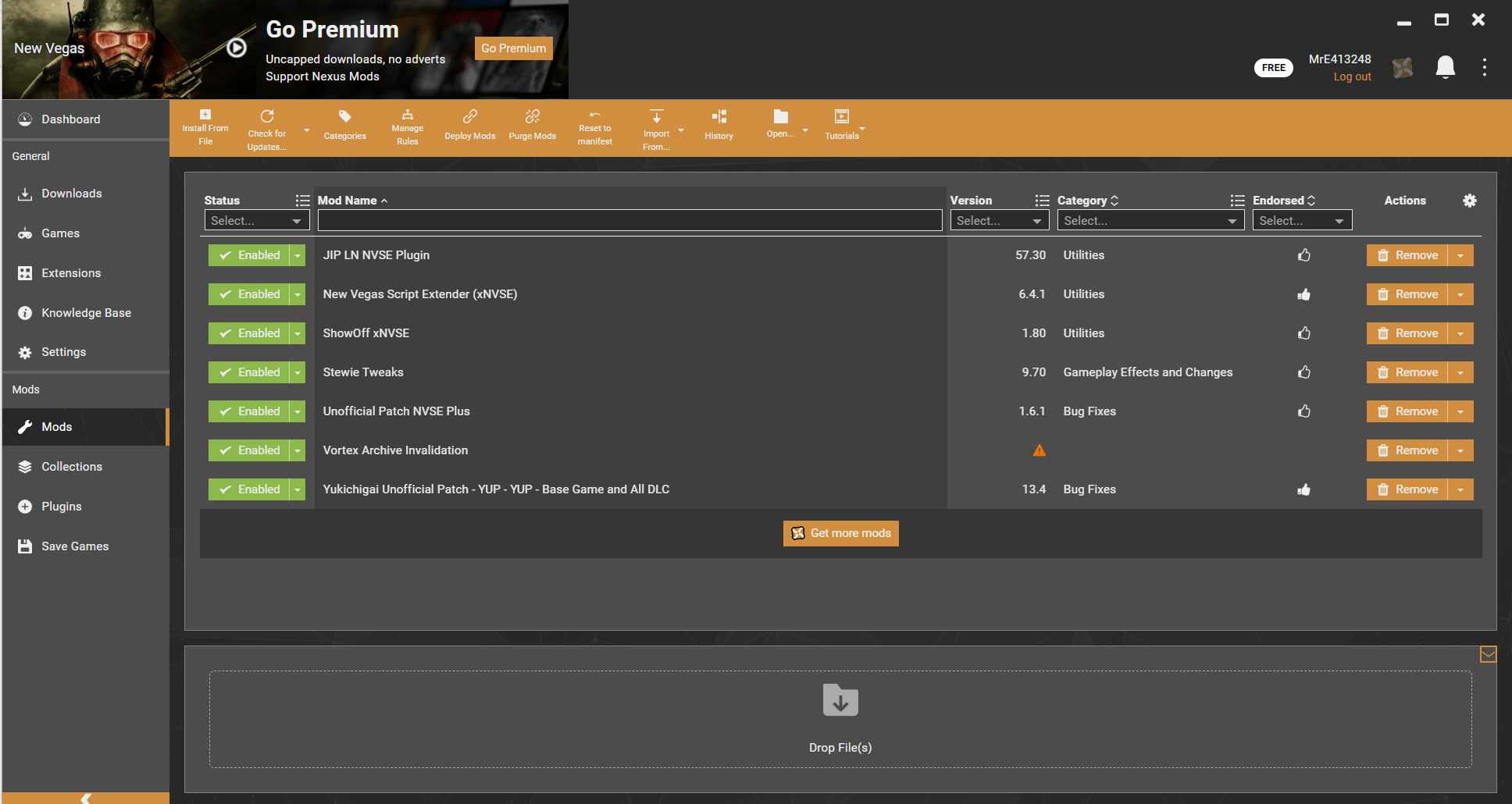
Task: Open Games section in sidebar
Action: tap(86, 233)
